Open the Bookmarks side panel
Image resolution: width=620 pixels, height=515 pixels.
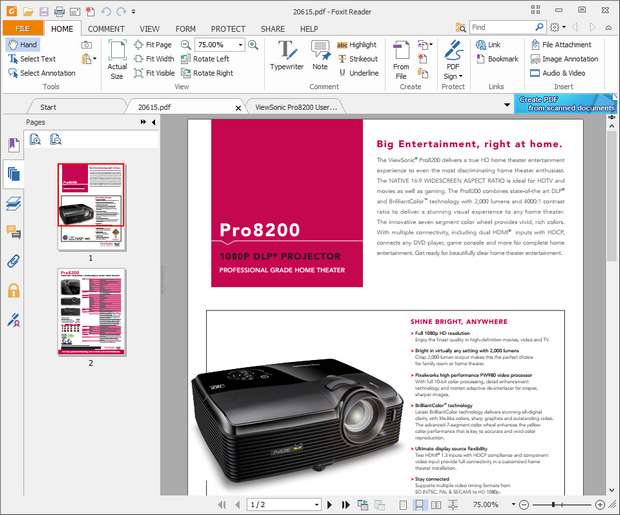coord(13,145)
